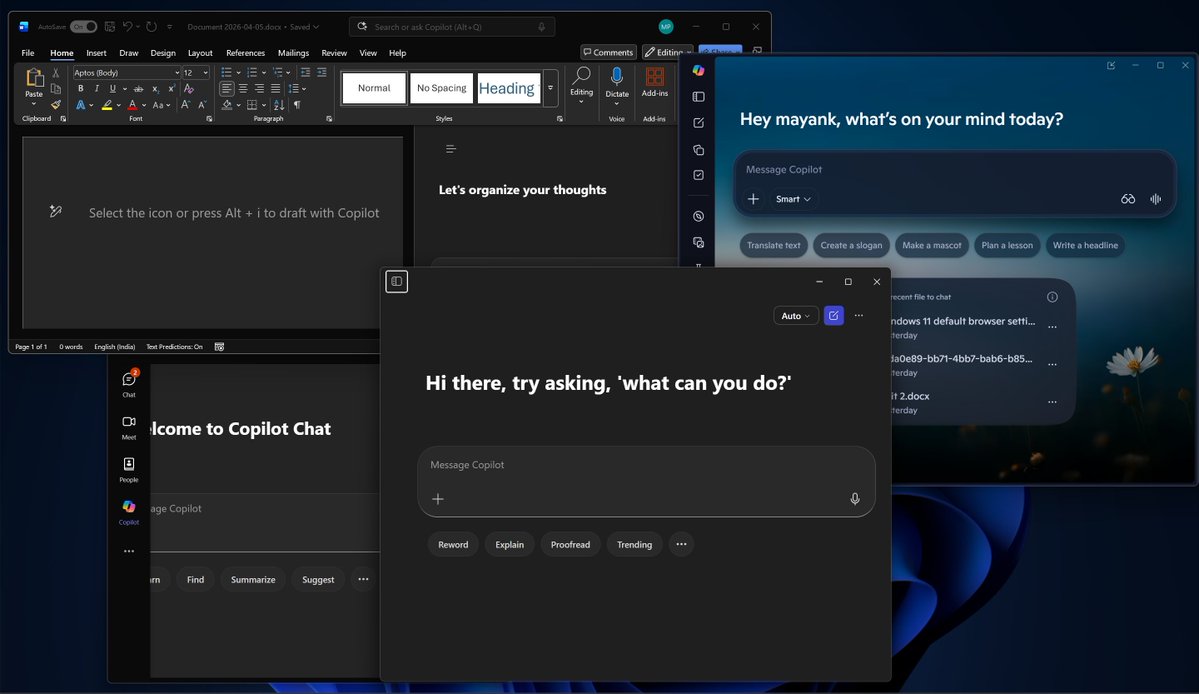Click Align Left icon in Word paragraph group

(227, 89)
